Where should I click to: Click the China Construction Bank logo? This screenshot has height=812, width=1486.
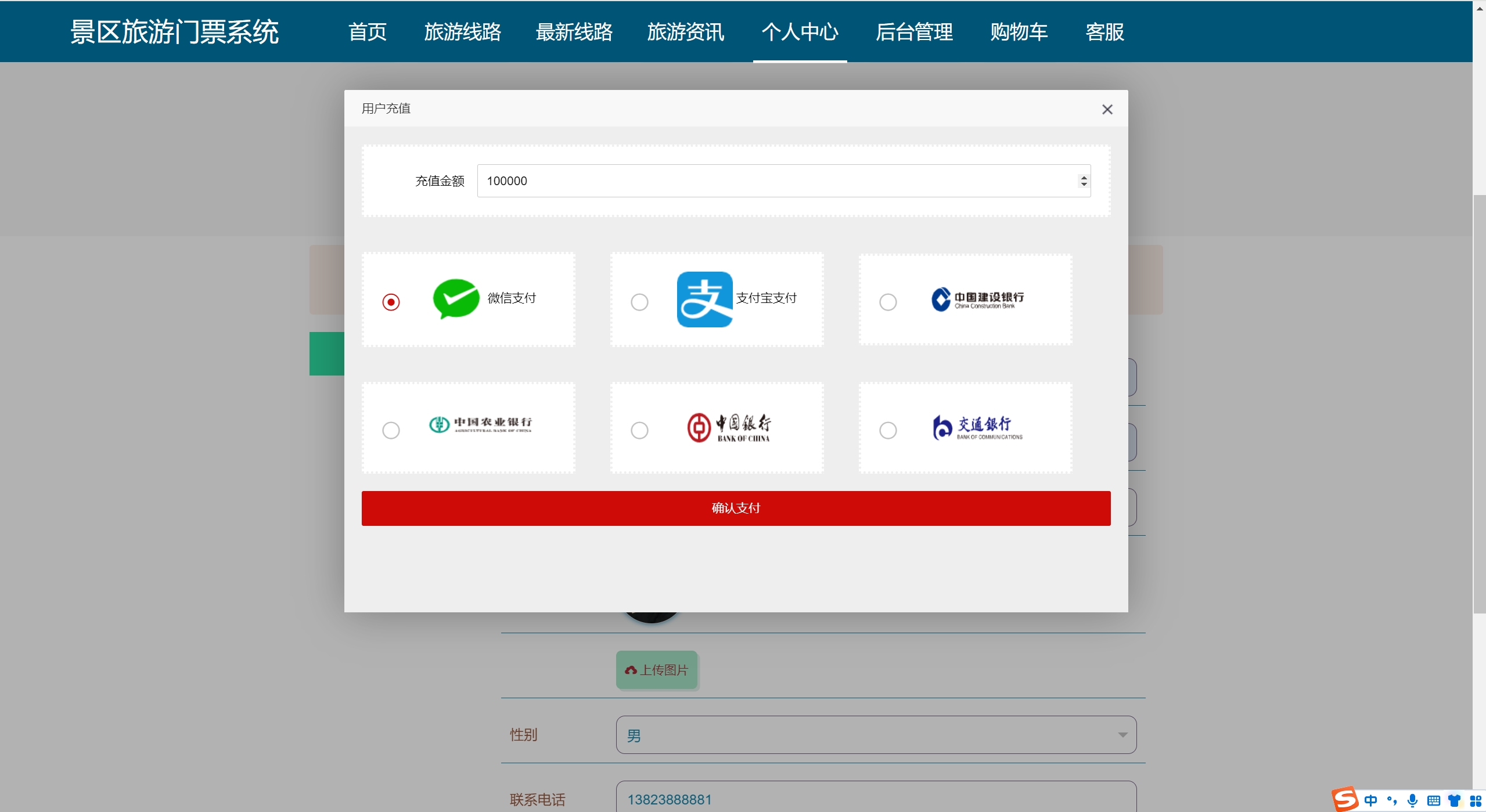[977, 299]
